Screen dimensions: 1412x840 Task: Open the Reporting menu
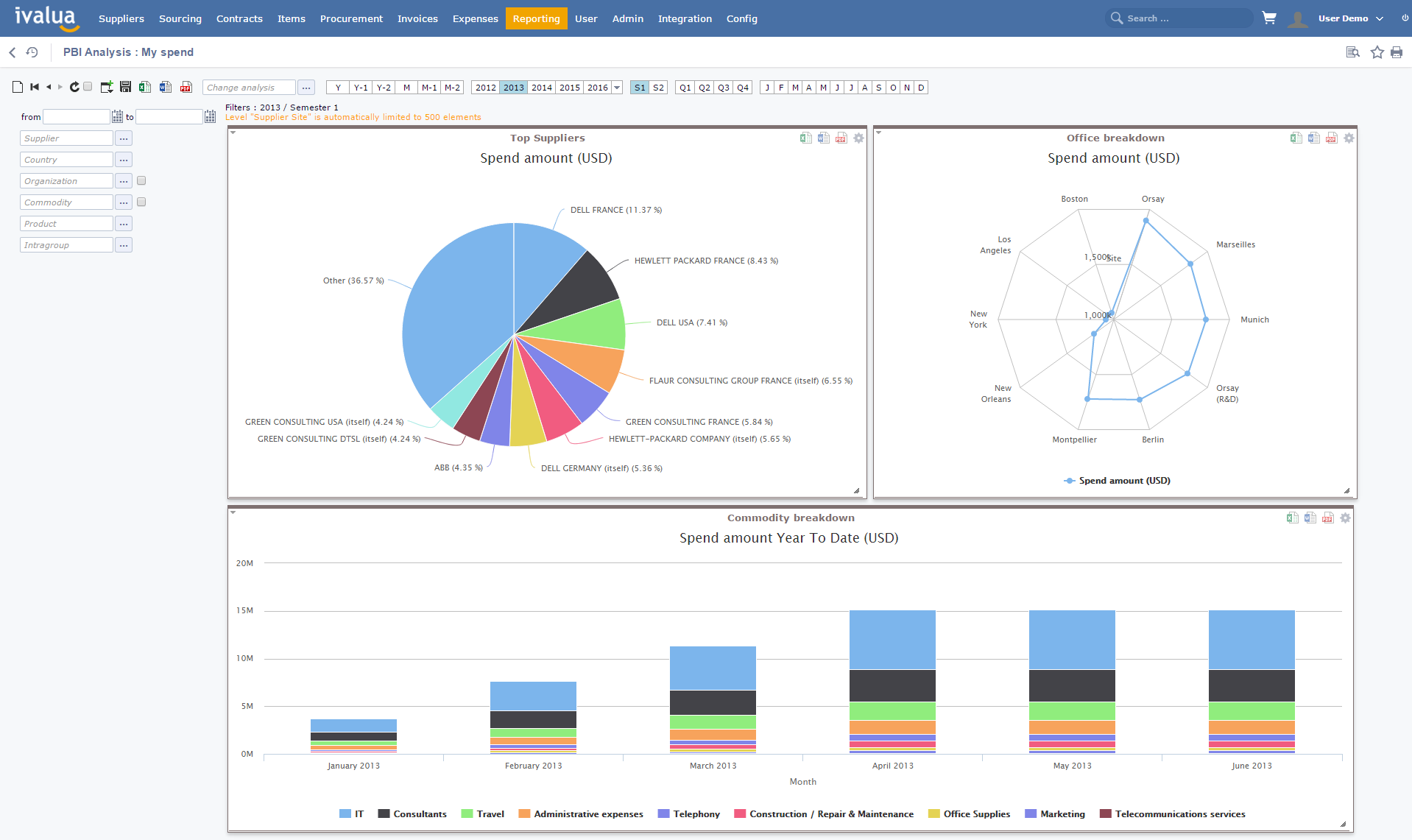point(537,18)
